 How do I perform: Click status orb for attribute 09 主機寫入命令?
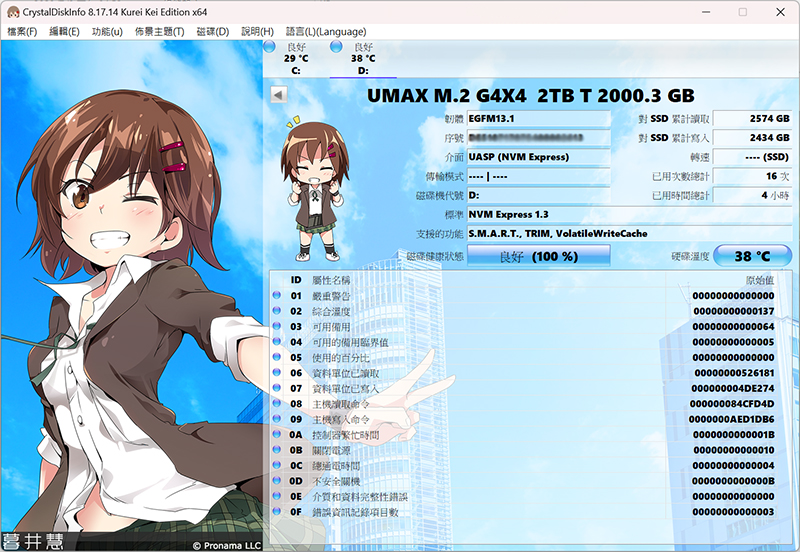click(x=277, y=418)
